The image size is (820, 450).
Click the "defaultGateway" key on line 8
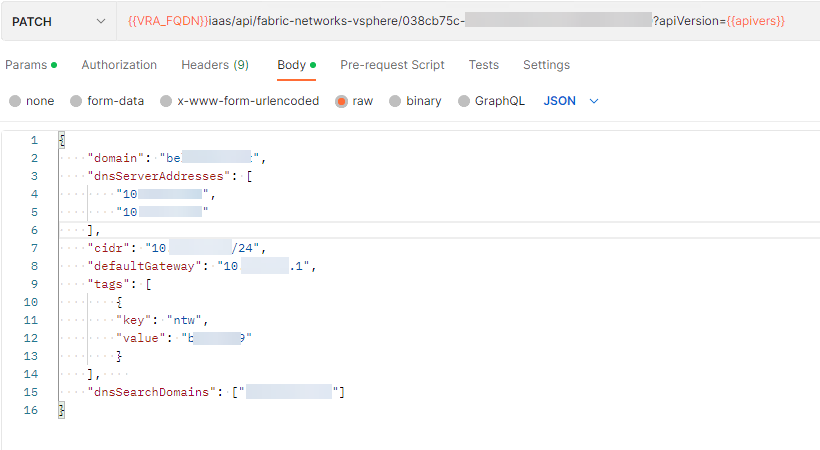(144, 266)
